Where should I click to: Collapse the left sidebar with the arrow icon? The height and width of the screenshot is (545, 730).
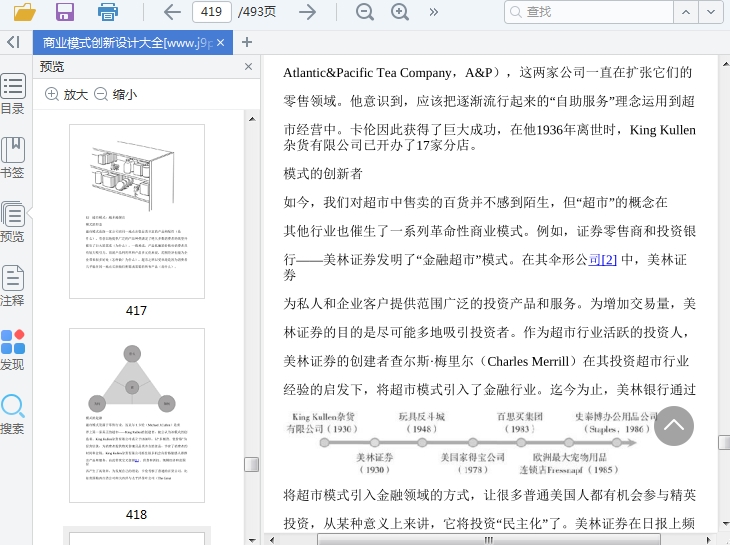pos(13,42)
